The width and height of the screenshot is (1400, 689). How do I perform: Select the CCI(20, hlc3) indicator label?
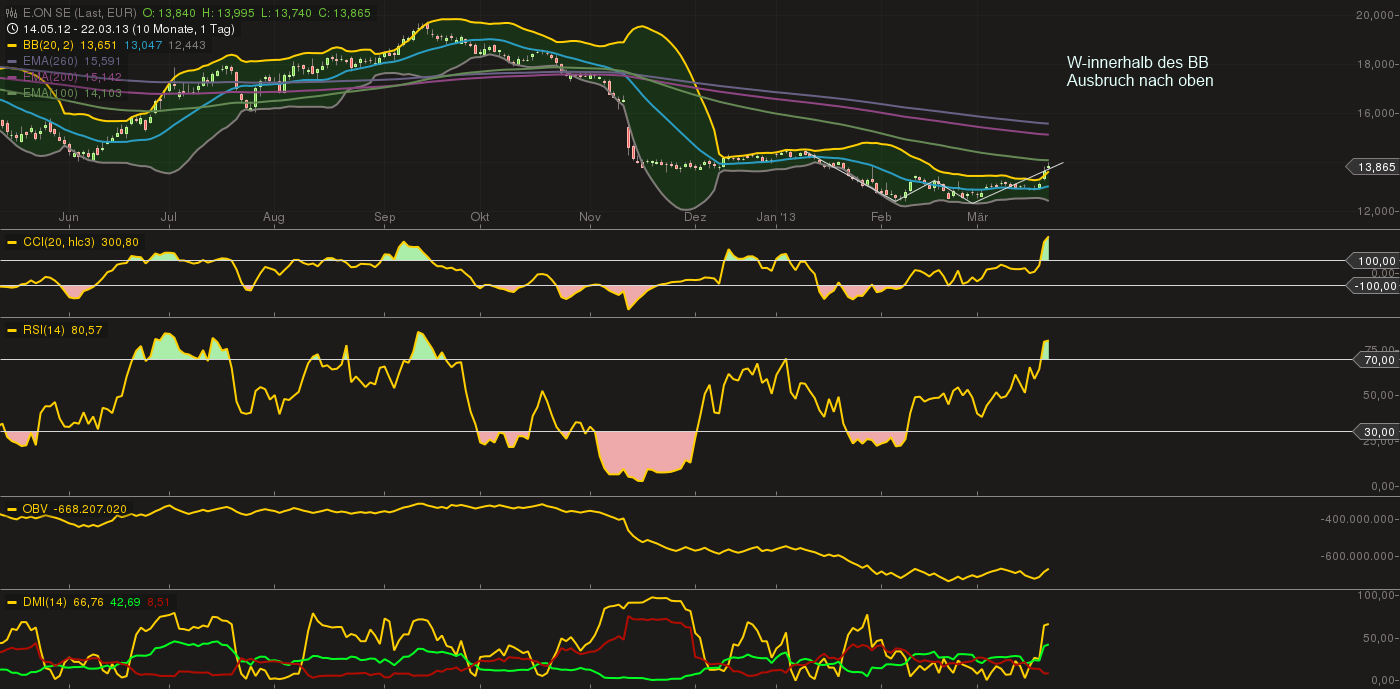60,242
